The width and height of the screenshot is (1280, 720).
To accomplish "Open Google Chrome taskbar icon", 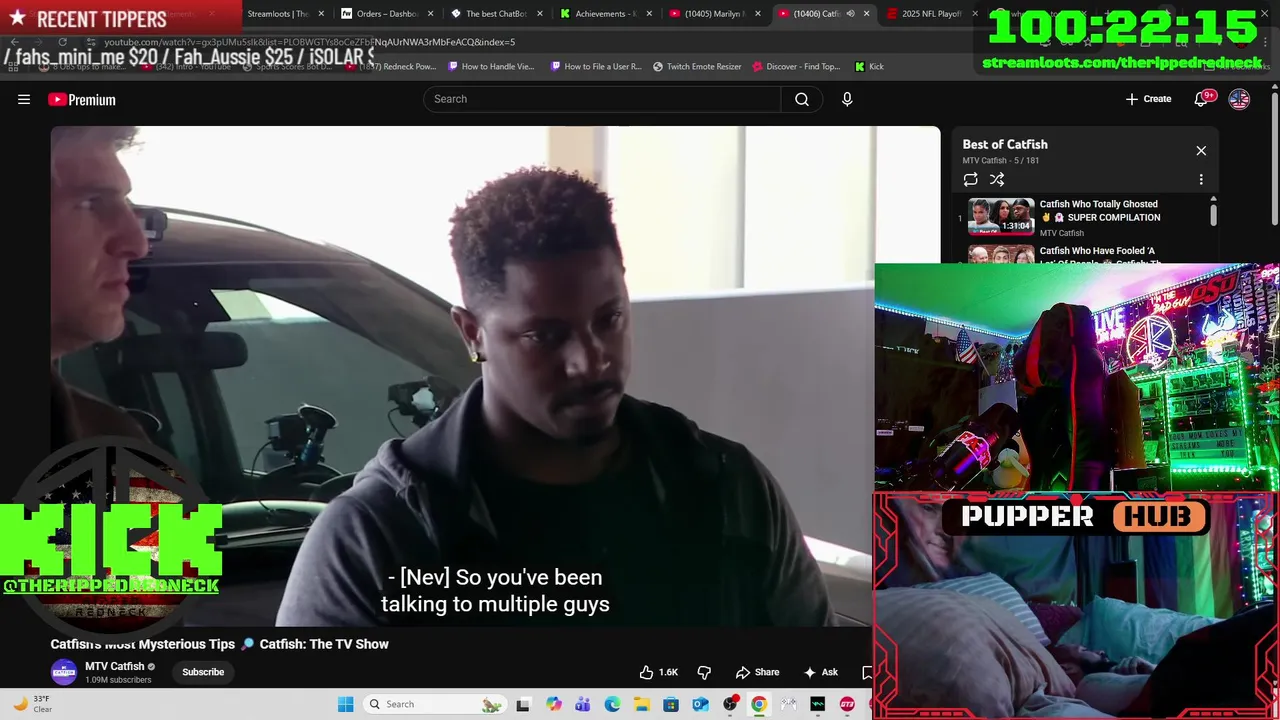I will (759, 704).
